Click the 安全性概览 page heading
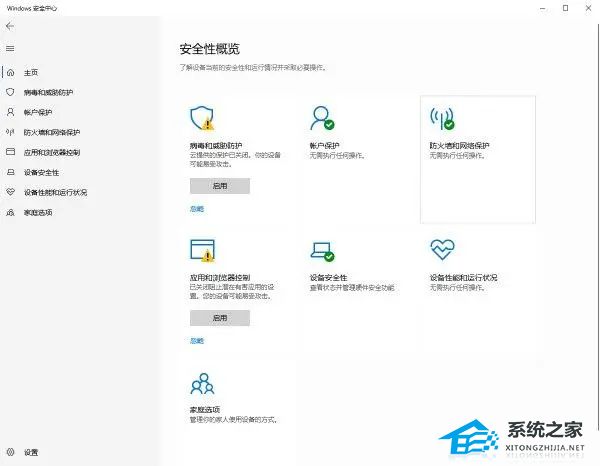600x466 pixels. [210, 49]
